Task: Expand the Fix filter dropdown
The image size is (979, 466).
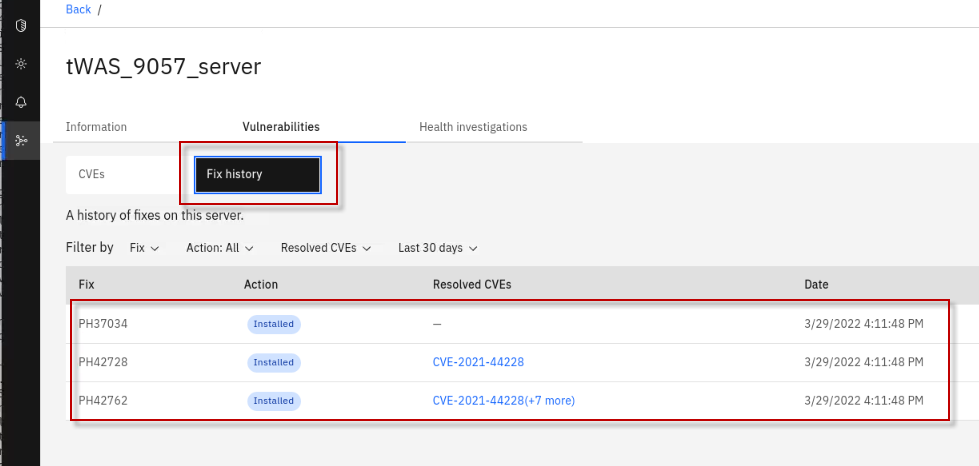Action: (x=144, y=247)
